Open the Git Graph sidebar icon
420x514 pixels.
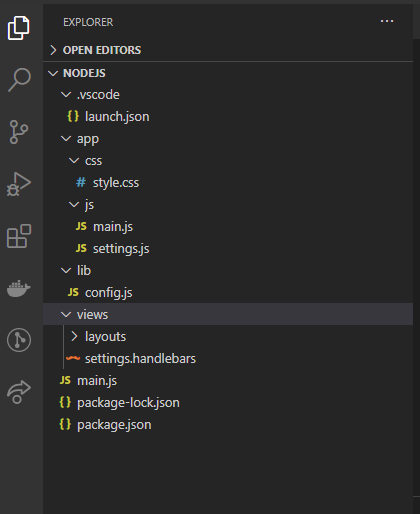pos(19,340)
